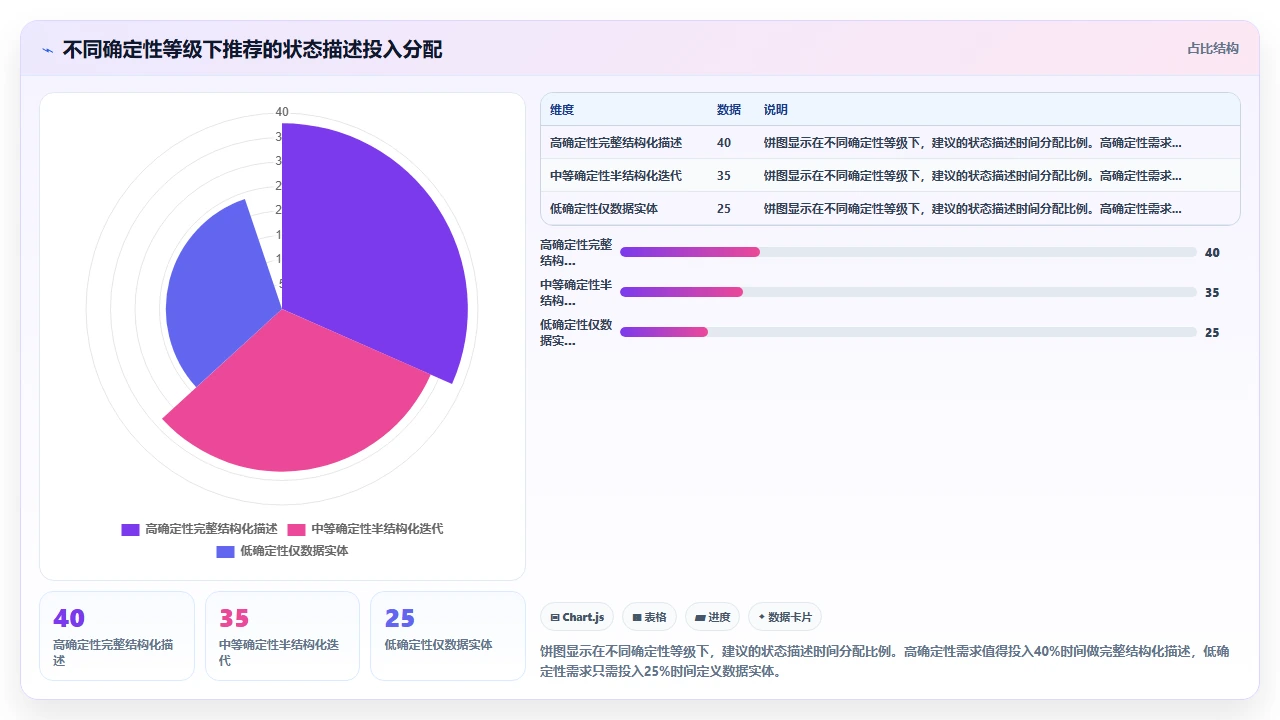The width and height of the screenshot is (1280, 720).
Task: Open the Chart.js tag
Action: pos(578,617)
